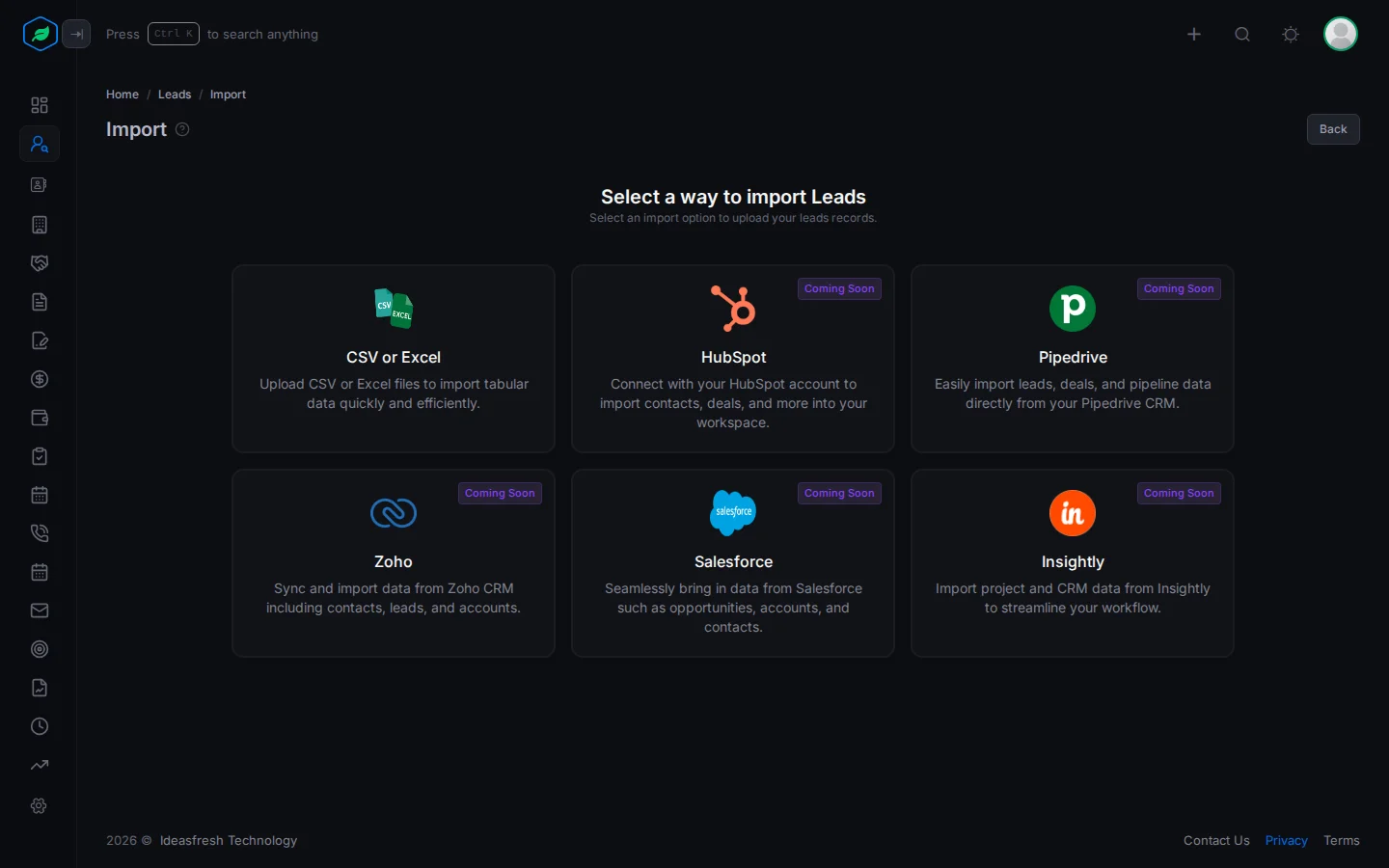The width and height of the screenshot is (1389, 868).
Task: Click the help icon beside Import title
Action: pos(182,129)
